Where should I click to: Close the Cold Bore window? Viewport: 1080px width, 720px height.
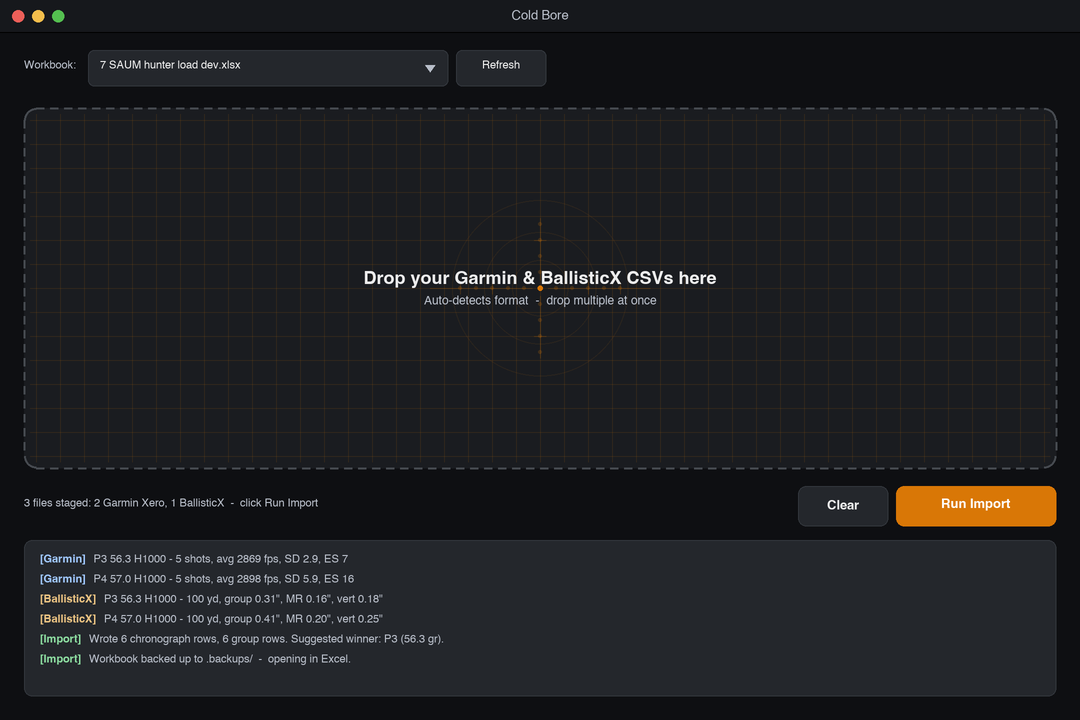pos(19,16)
